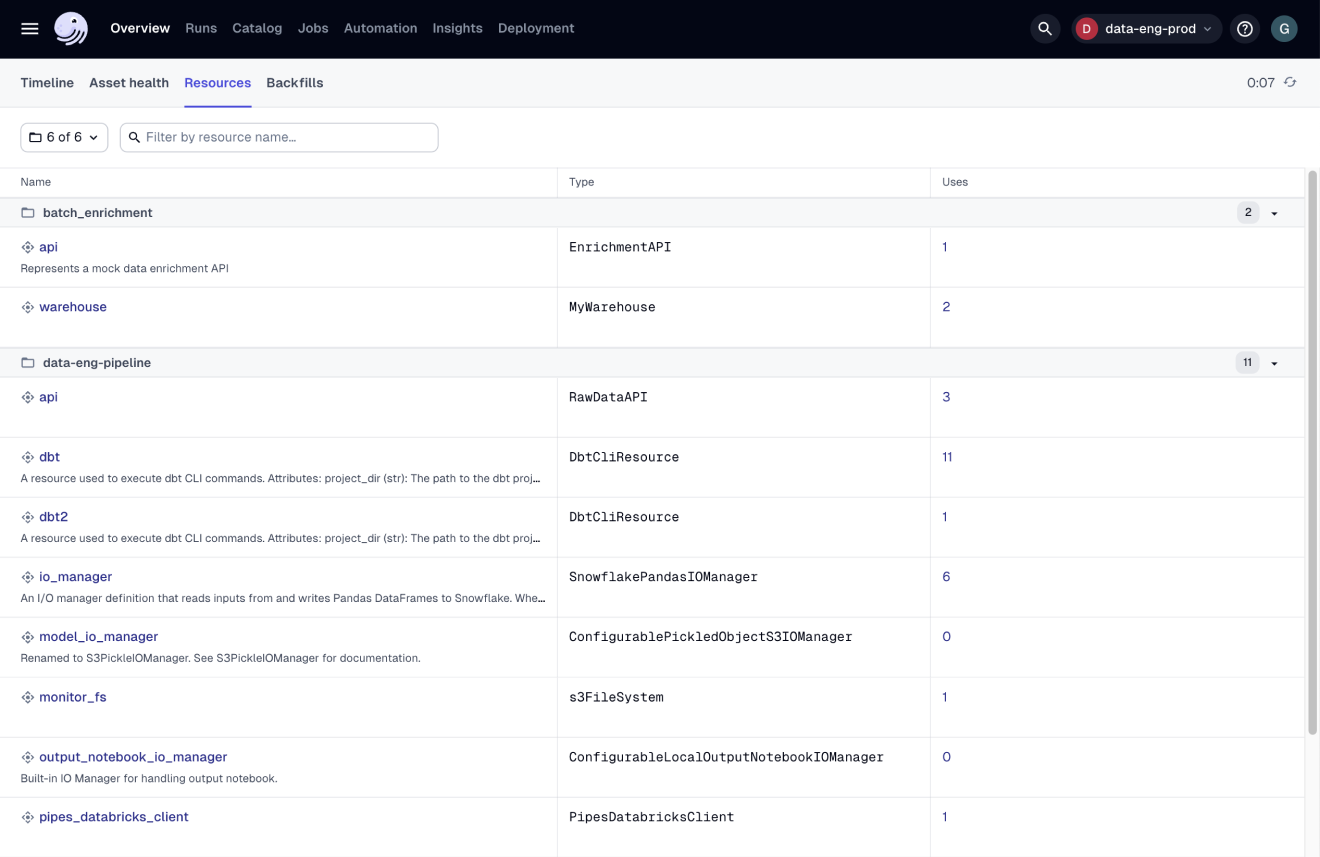
Task: Open the dbt2 resource link
Action: coord(52,516)
